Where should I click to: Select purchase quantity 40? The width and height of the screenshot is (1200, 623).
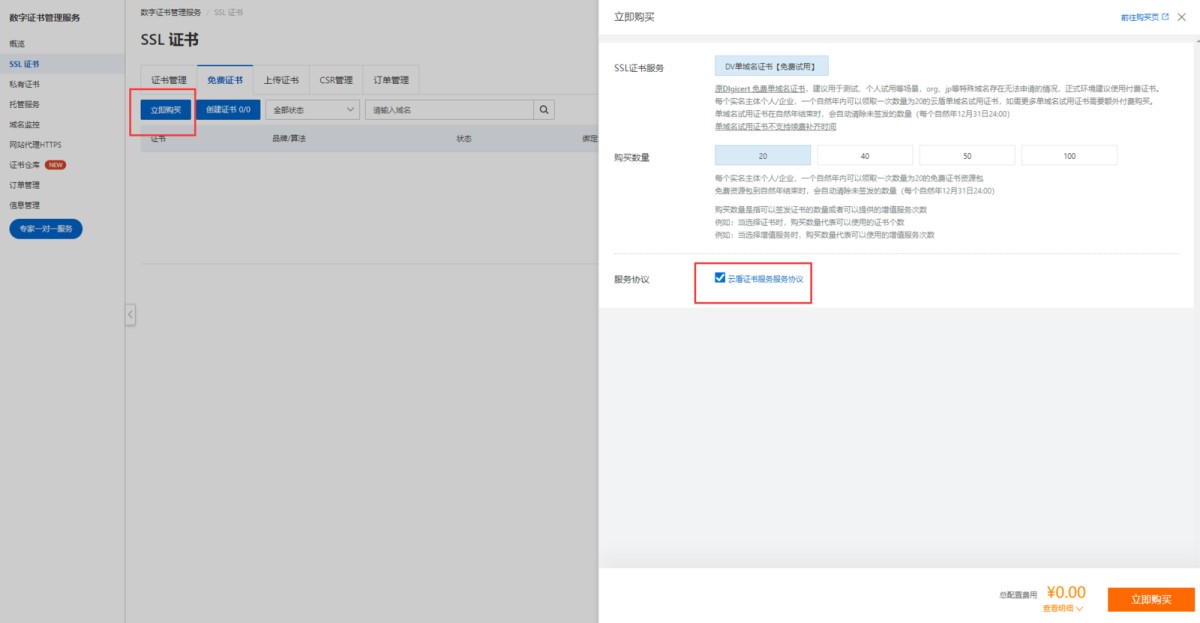[864, 156]
